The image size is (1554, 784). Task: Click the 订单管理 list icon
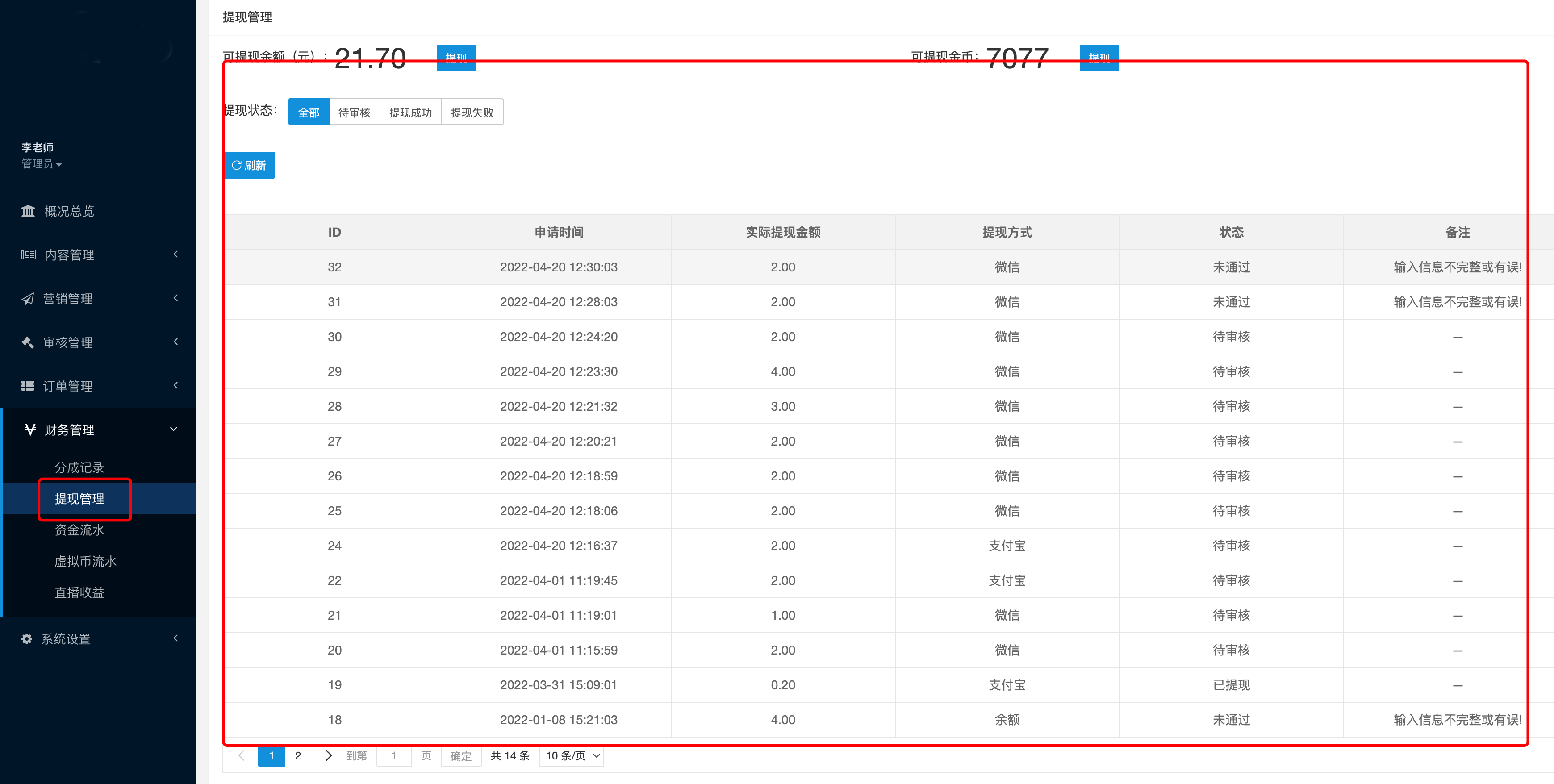click(x=28, y=386)
